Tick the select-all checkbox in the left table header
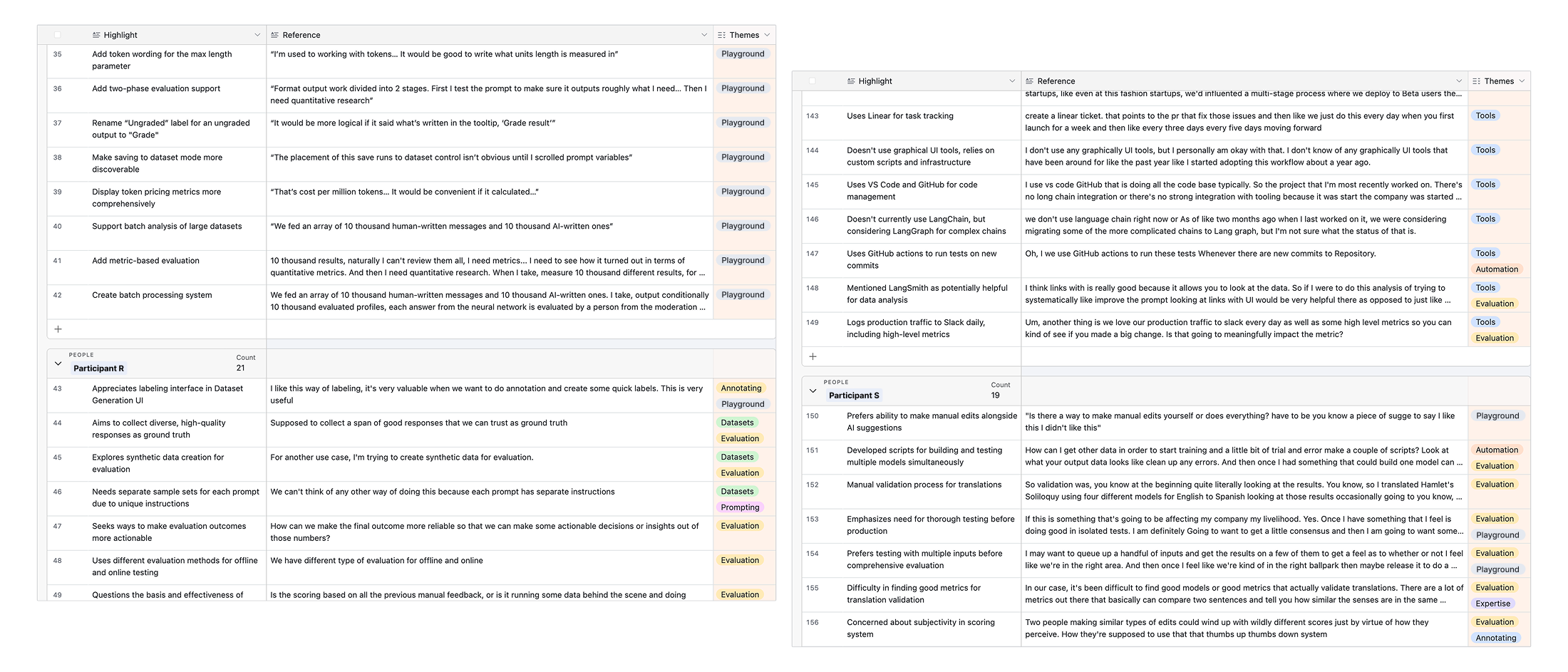 click(58, 35)
